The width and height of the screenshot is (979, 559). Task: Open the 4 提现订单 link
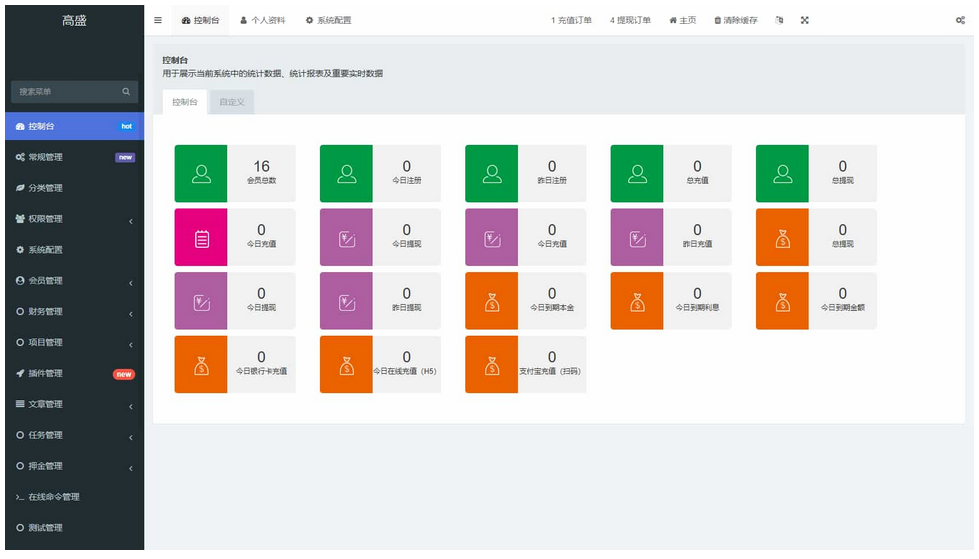[630, 20]
